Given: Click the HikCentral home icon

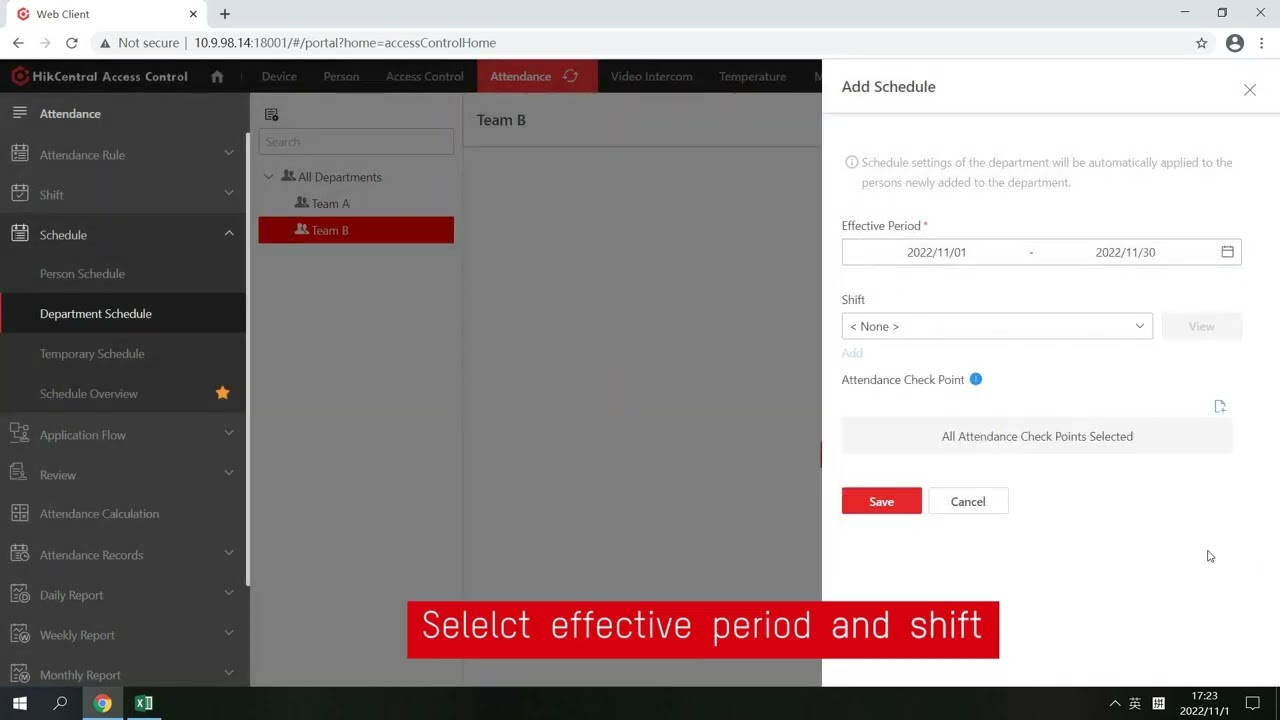Looking at the screenshot, I should pos(217,77).
